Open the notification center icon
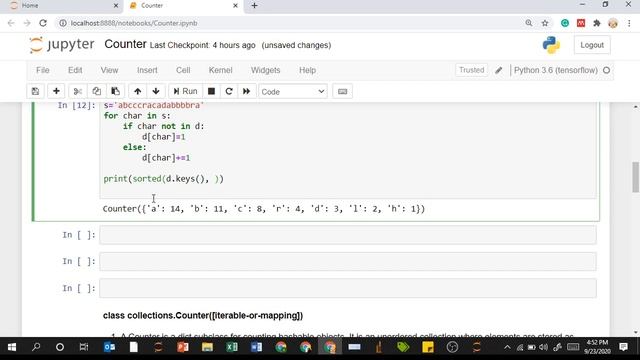The image size is (640, 360). coord(623,347)
